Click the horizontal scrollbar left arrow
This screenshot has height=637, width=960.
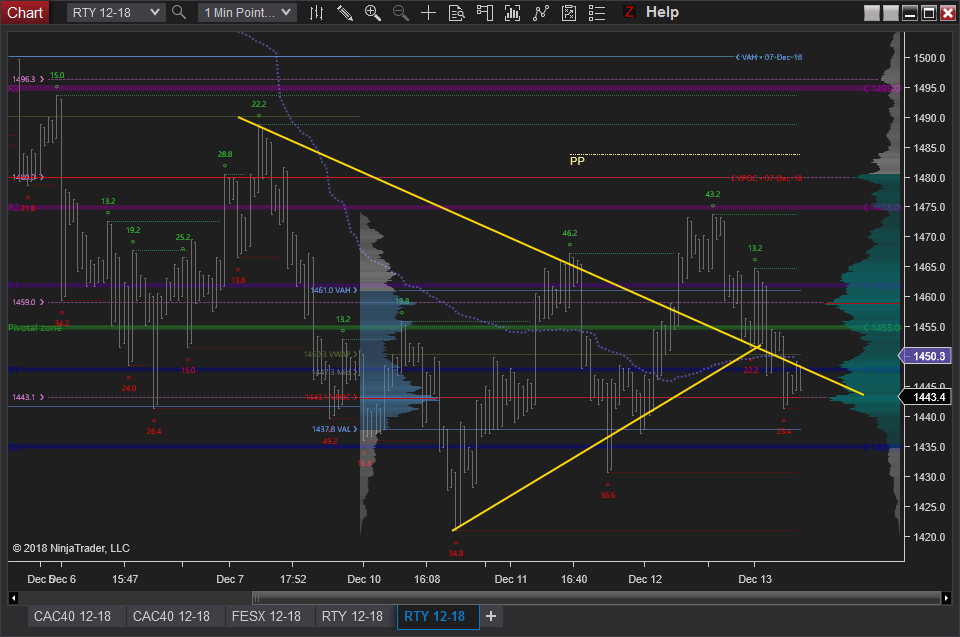(x=13, y=598)
